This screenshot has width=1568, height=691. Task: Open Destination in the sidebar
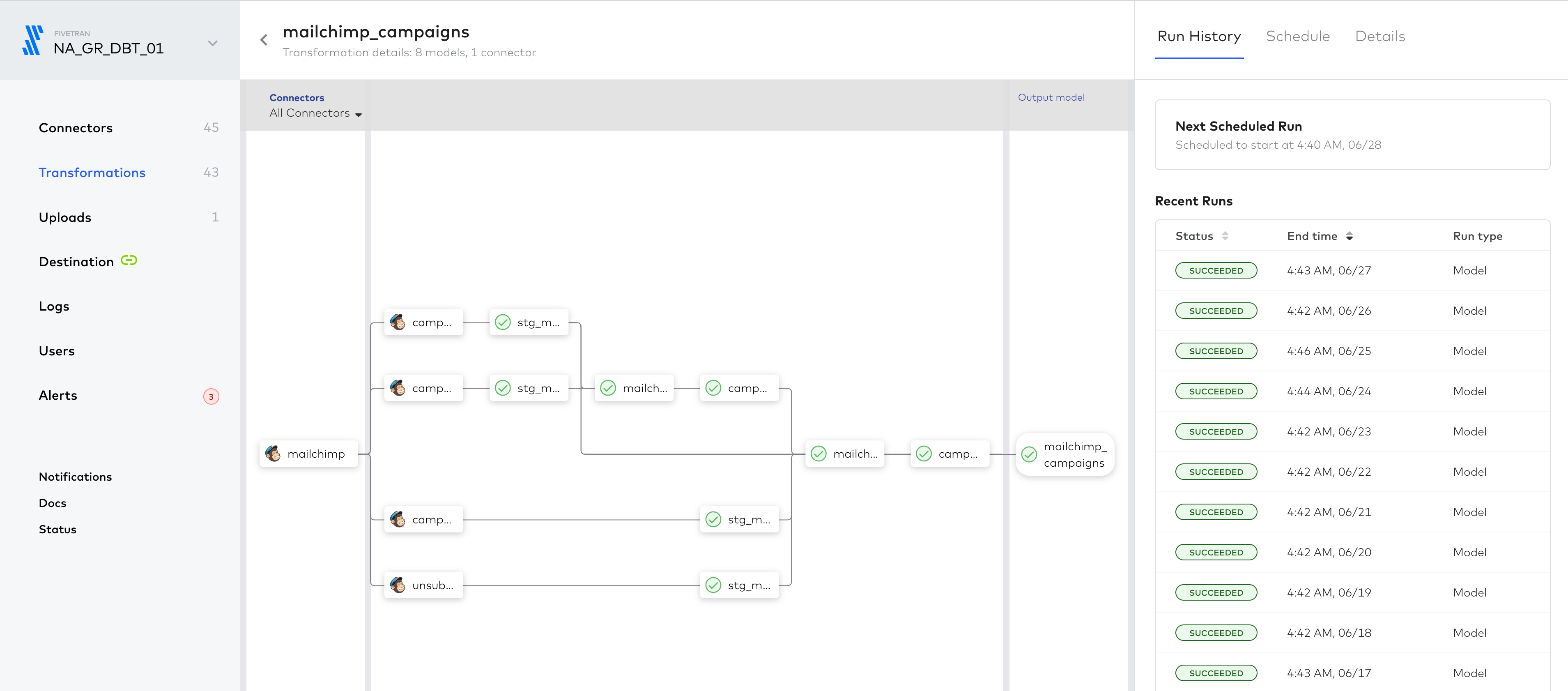76,262
